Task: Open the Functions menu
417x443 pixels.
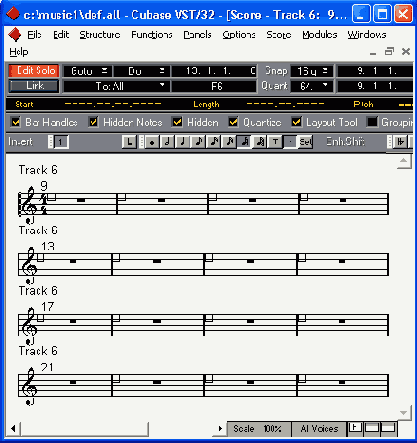Action: tap(152, 35)
